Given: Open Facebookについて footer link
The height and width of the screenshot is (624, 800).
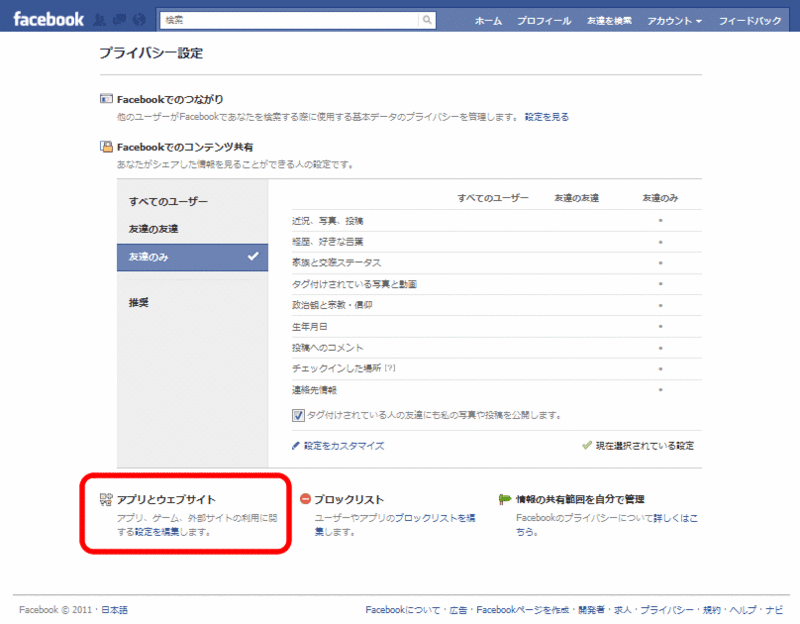Looking at the screenshot, I should click(x=403, y=610).
